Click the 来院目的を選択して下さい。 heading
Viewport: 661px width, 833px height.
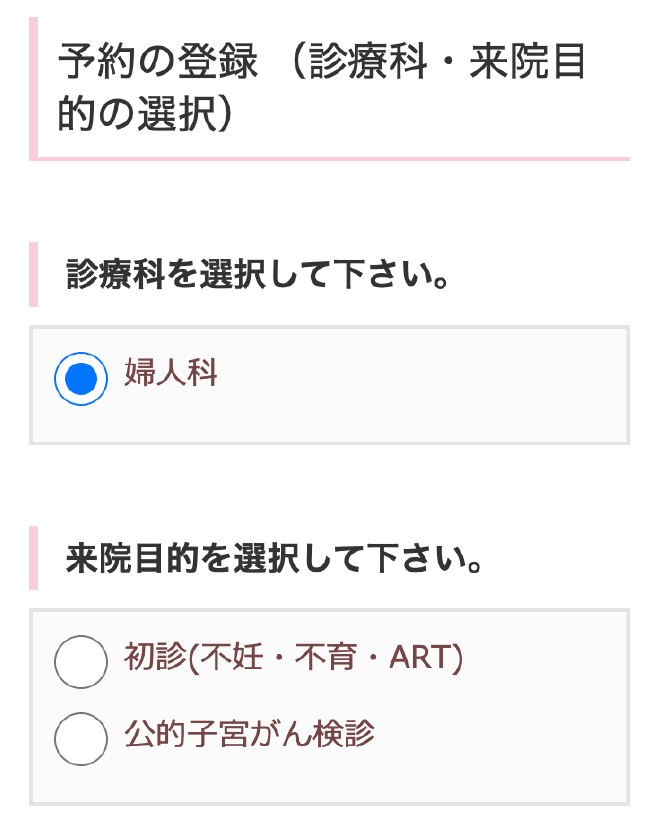click(x=275, y=558)
